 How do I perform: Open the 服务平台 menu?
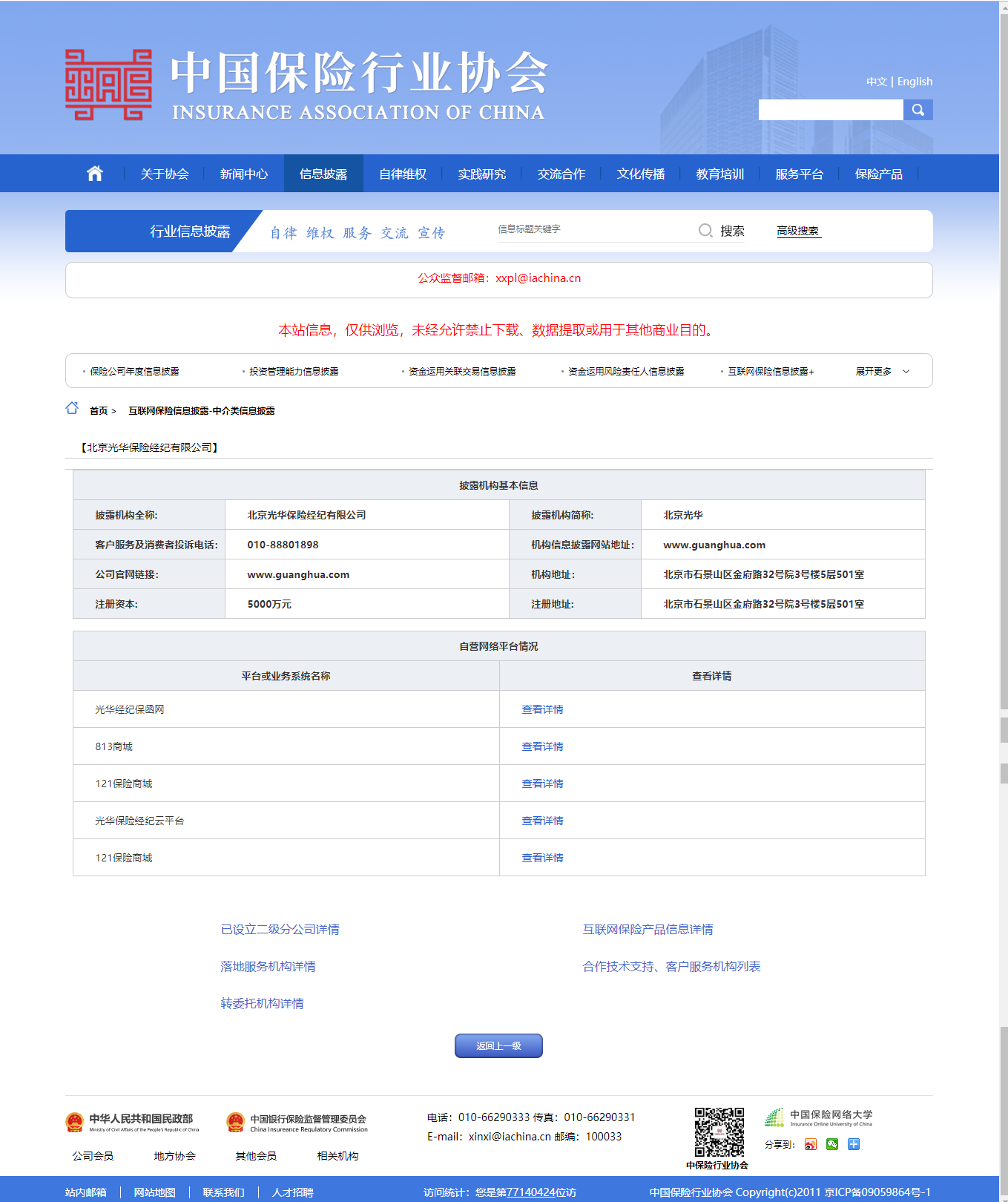pyautogui.click(x=800, y=174)
